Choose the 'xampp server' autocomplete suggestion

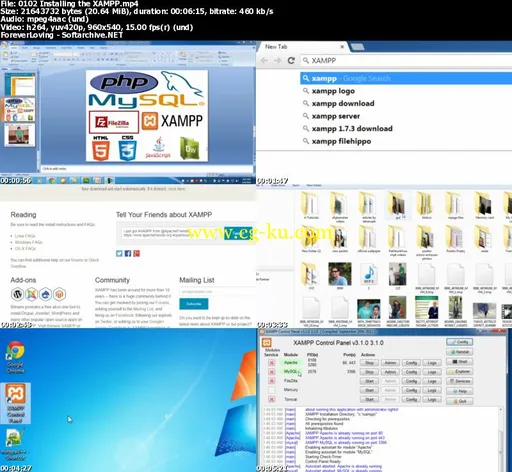click(x=336, y=116)
